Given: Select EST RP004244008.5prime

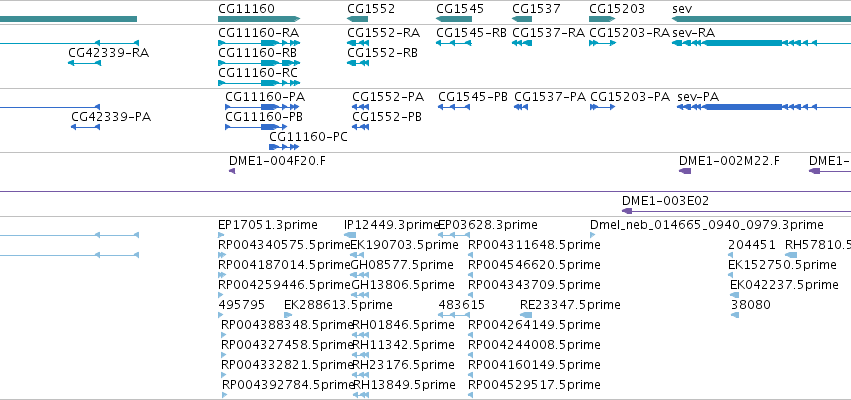Looking at the screenshot, I should coord(471,355).
